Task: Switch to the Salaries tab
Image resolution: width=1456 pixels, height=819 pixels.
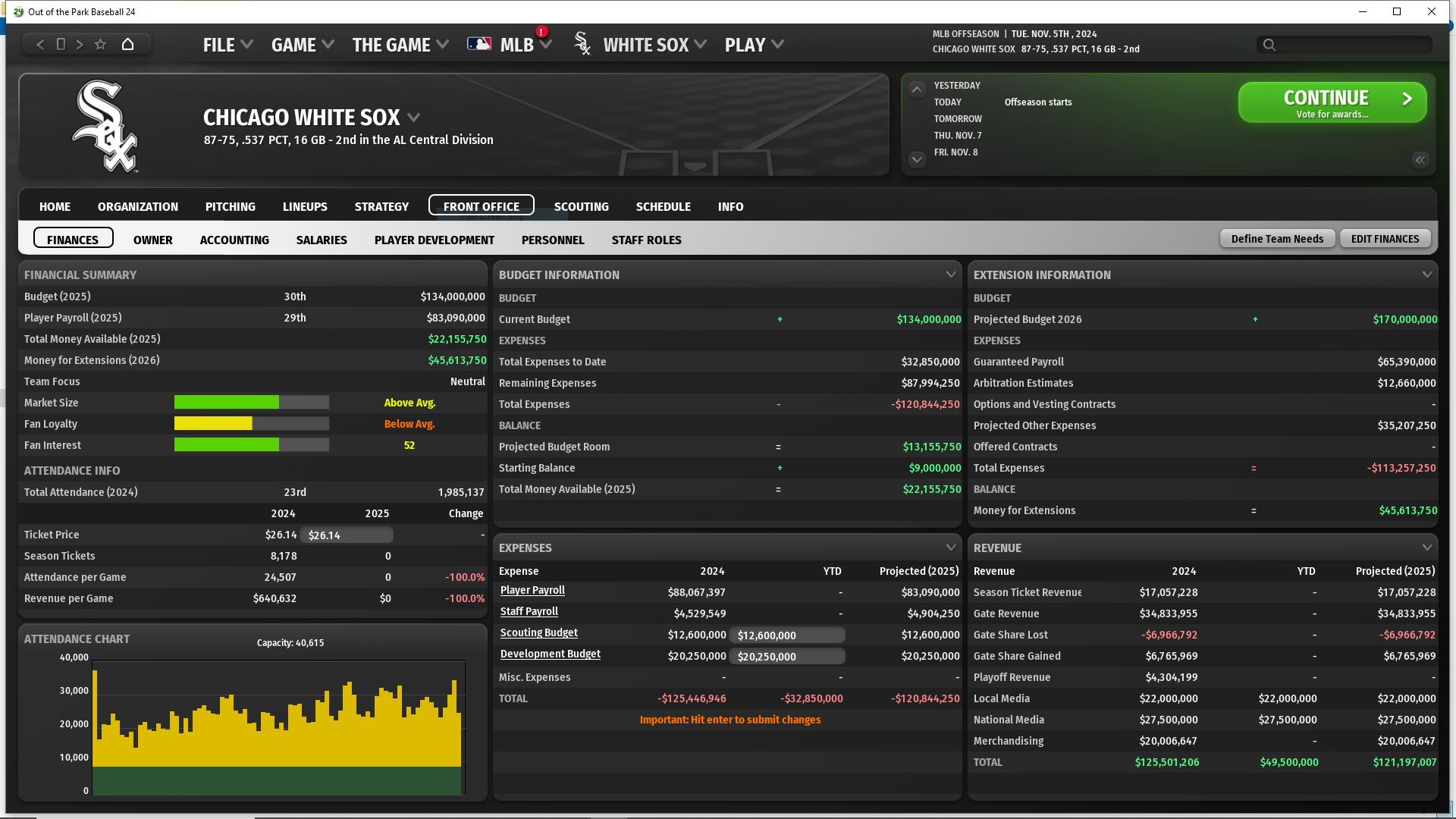Action: coord(322,240)
